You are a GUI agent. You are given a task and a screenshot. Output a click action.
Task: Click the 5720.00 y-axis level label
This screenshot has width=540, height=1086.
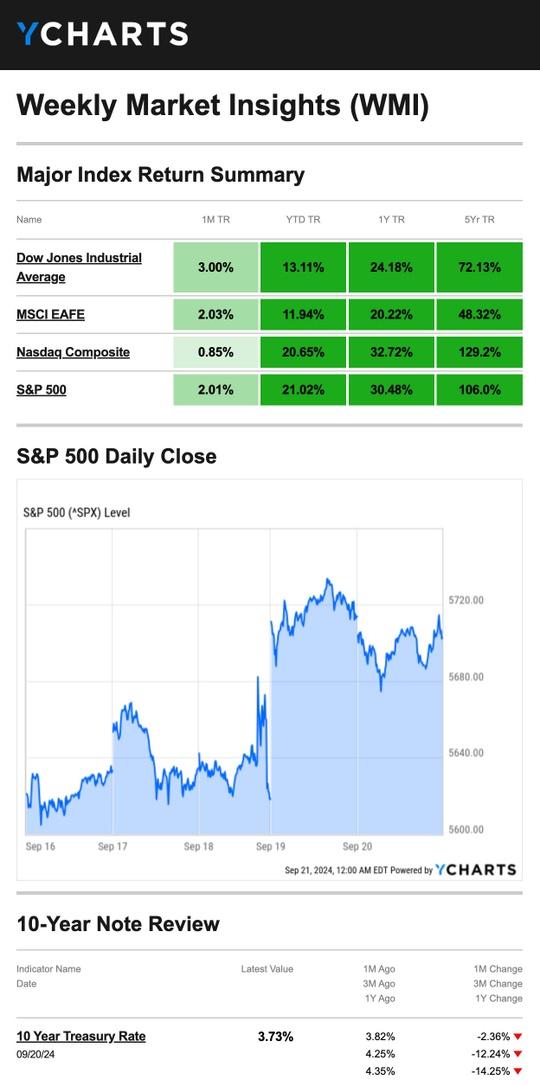pos(465,600)
